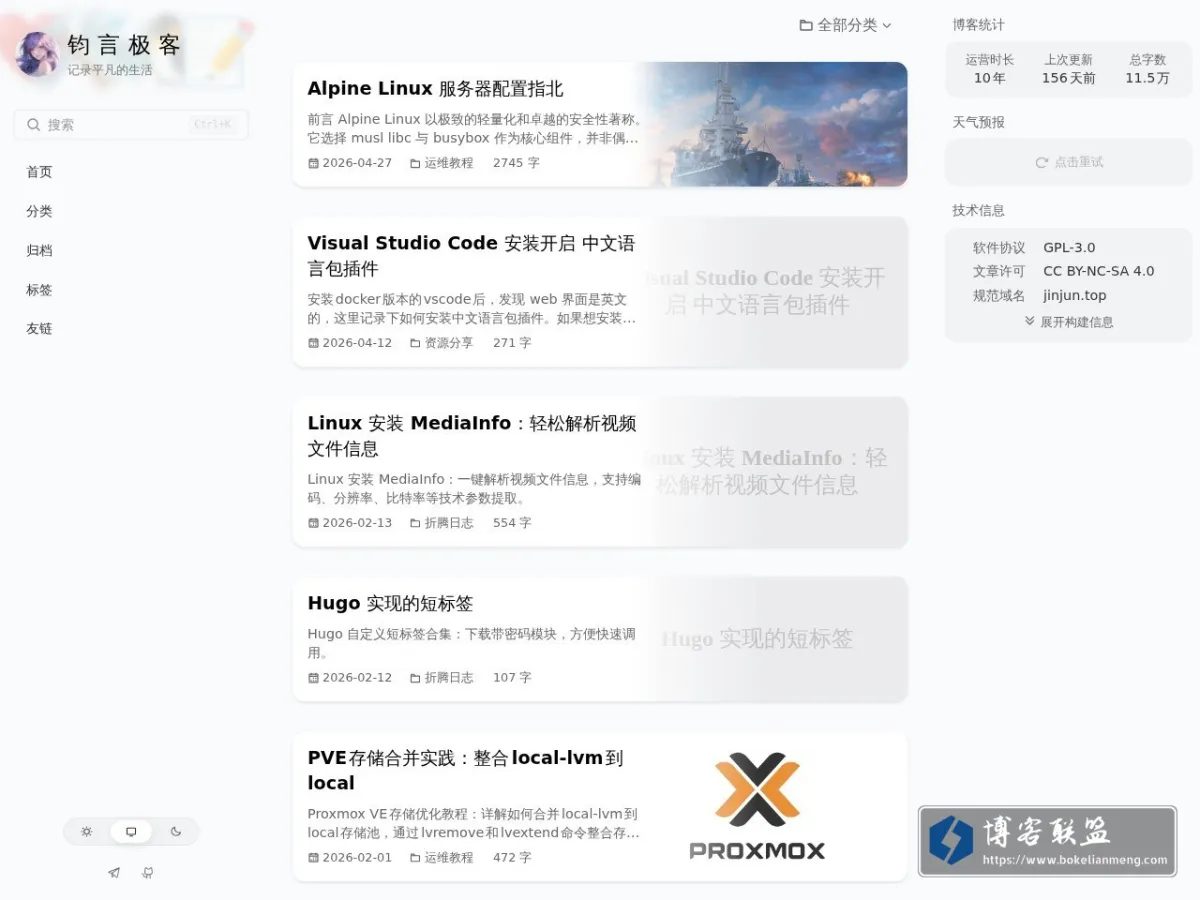
Task: Open Linux 安装 MediaInfo article title
Action: pos(471,436)
